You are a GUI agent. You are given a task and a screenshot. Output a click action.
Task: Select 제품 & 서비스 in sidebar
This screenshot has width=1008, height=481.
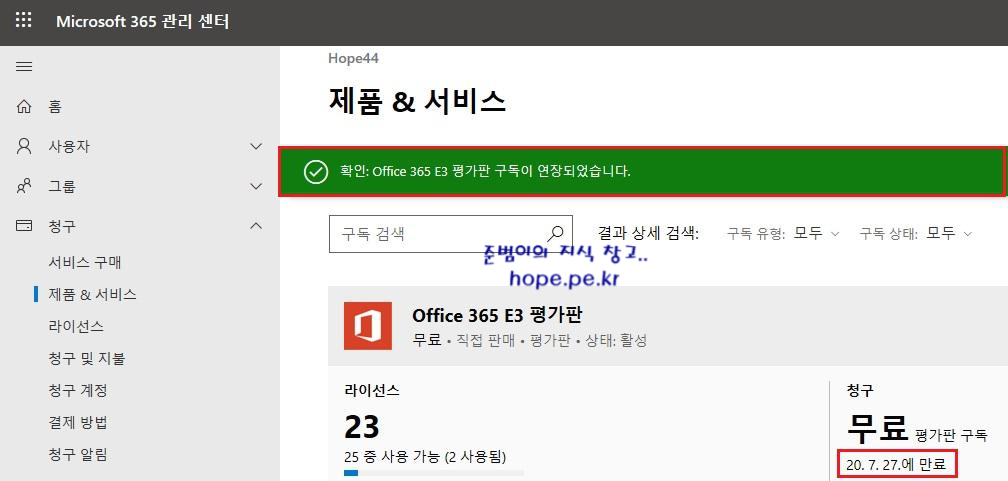click(x=93, y=295)
